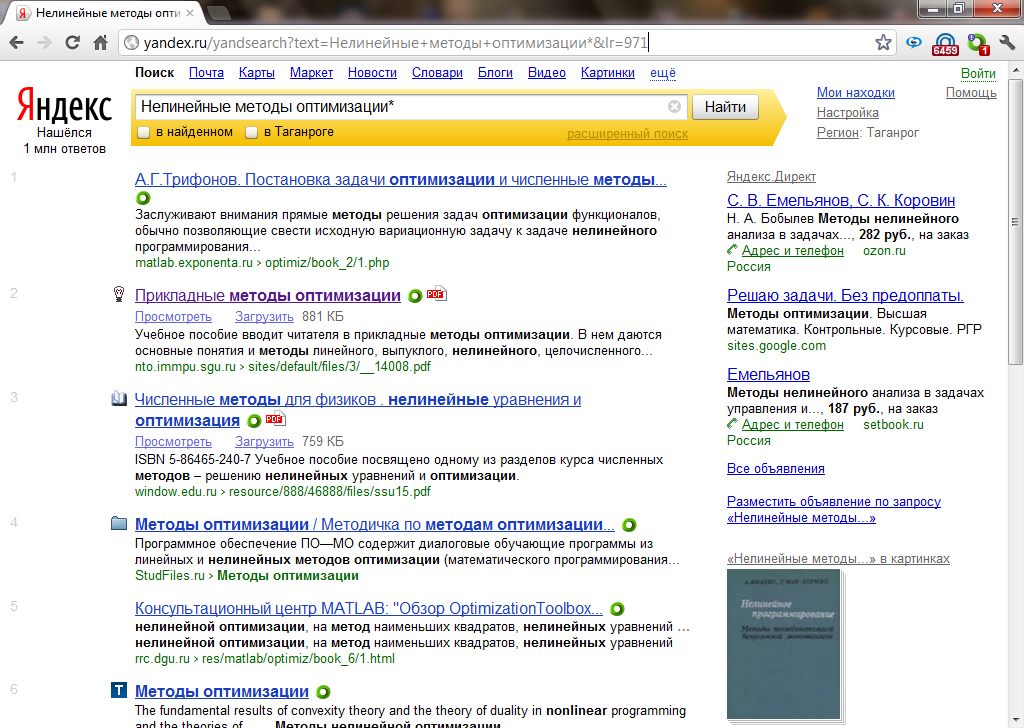The height and width of the screenshot is (728, 1024).
Task: Close the Нелинейные методы browser tab
Action: point(189,12)
